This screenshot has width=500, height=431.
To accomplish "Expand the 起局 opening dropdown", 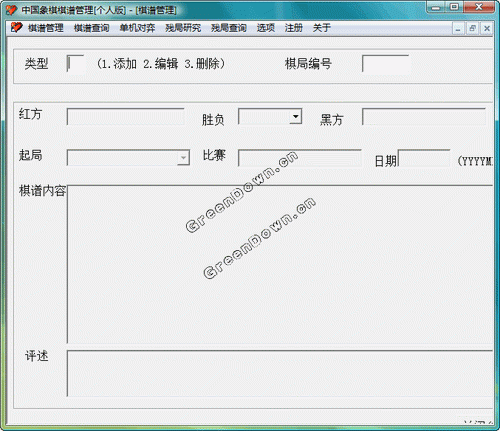I will [183, 158].
